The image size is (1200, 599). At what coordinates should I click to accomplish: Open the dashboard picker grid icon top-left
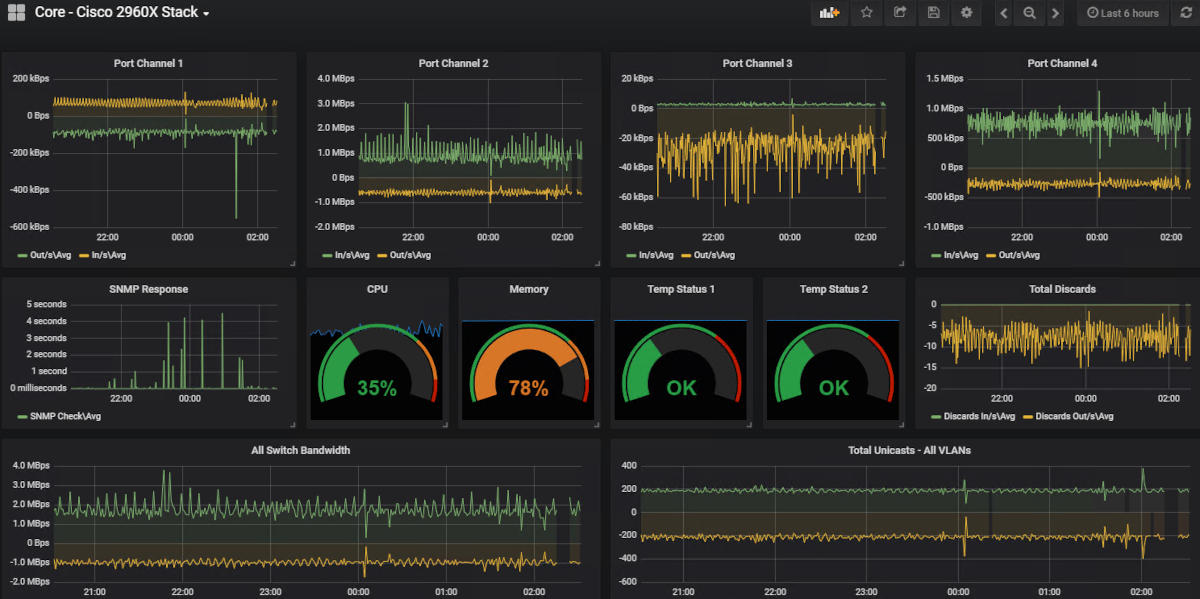pos(15,12)
